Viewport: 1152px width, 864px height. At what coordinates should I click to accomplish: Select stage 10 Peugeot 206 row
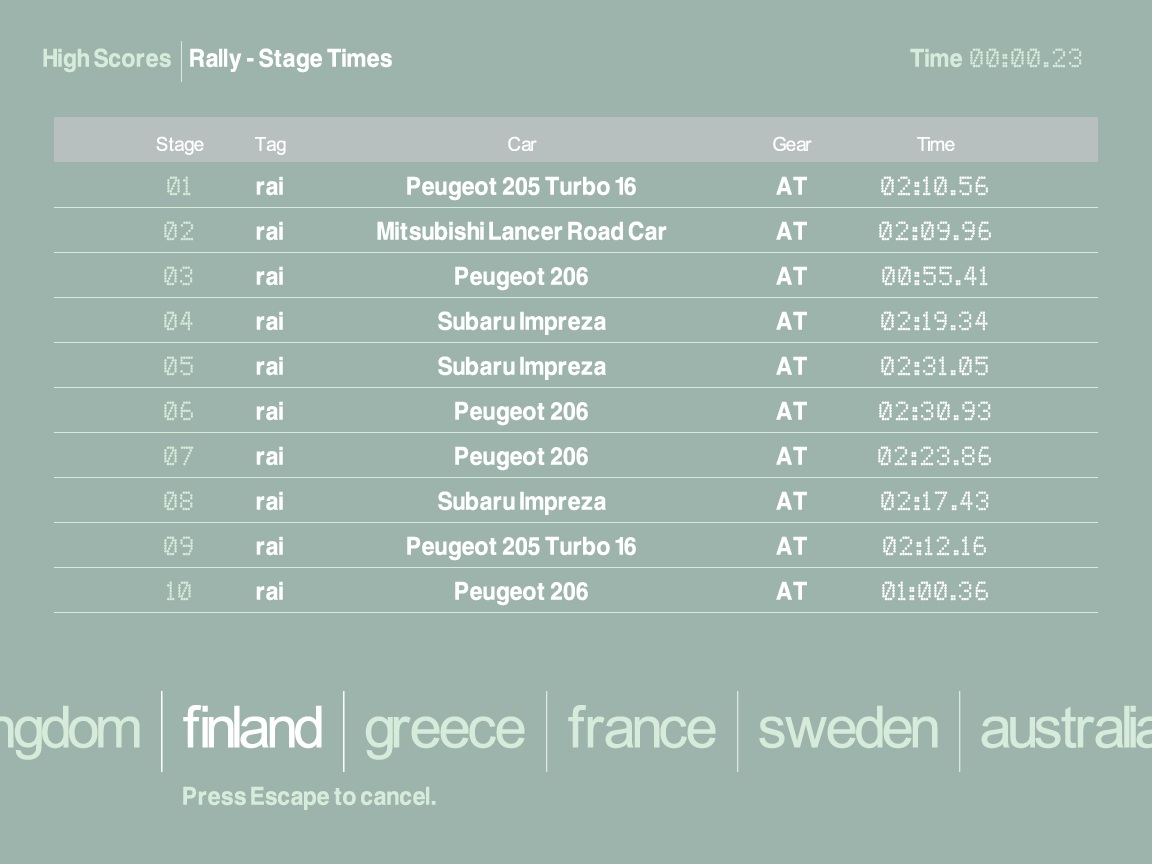[x=521, y=592]
